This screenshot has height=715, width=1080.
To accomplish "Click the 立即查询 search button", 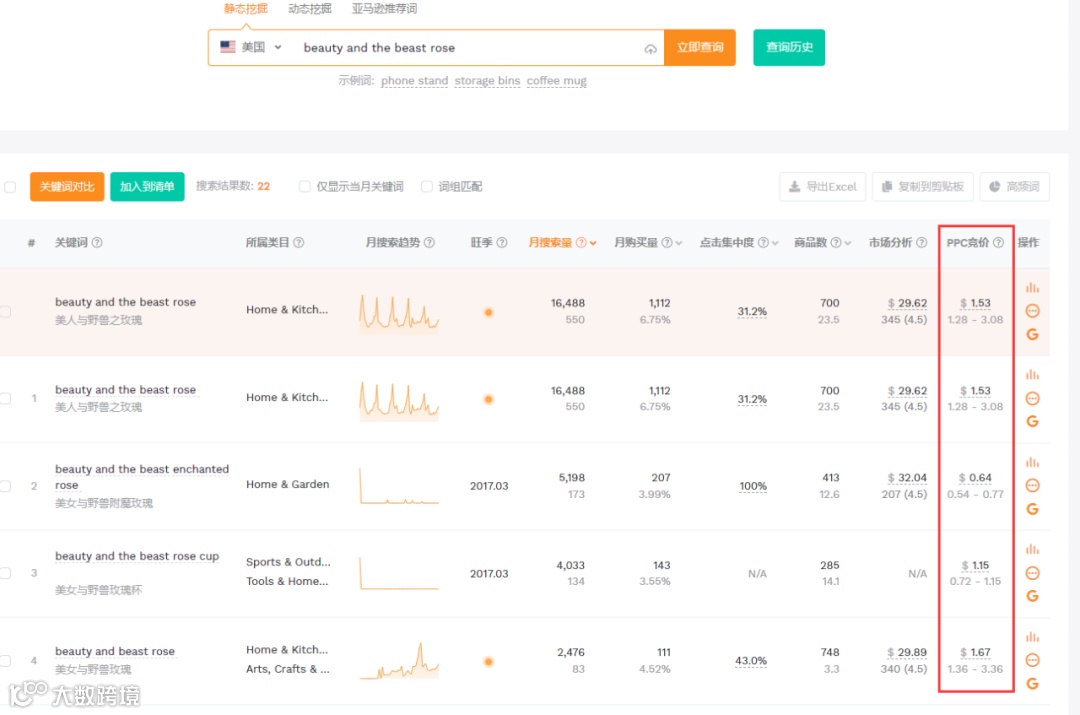I will pos(699,47).
